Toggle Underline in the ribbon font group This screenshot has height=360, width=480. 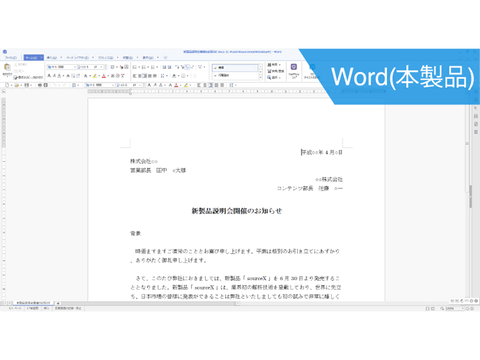pos(59,76)
